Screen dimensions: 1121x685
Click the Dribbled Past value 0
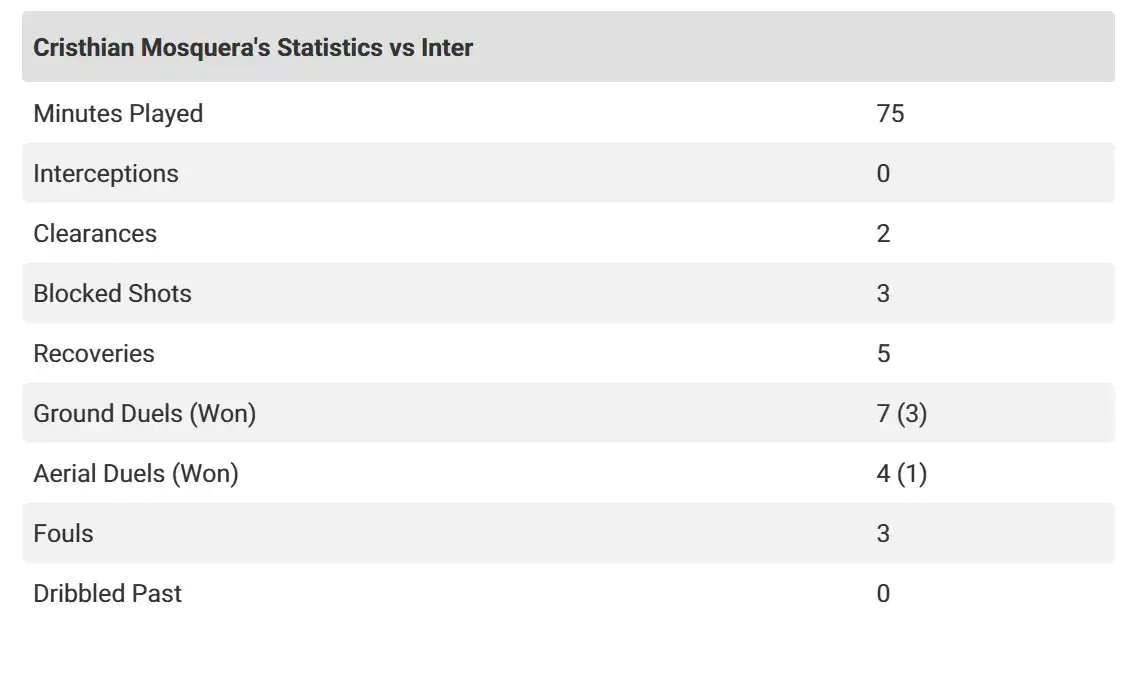(x=883, y=593)
